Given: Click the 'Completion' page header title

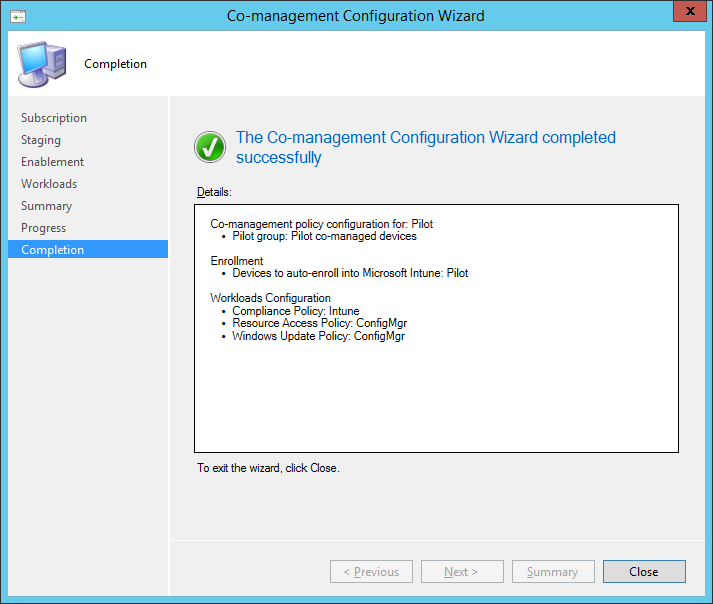Looking at the screenshot, I should (x=115, y=64).
